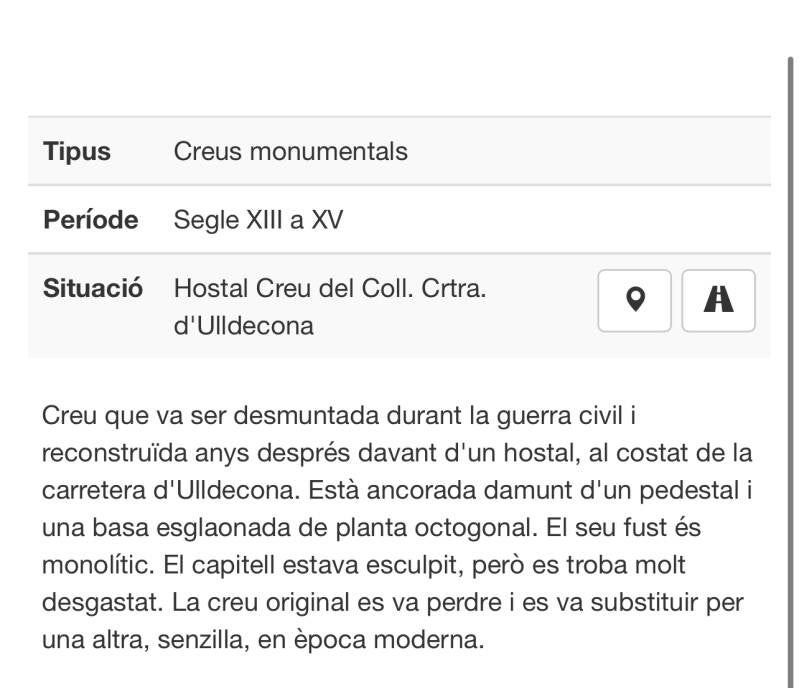Click the "d'Ulldecona" line in the Situació value
The image size is (799, 688).
(243, 326)
